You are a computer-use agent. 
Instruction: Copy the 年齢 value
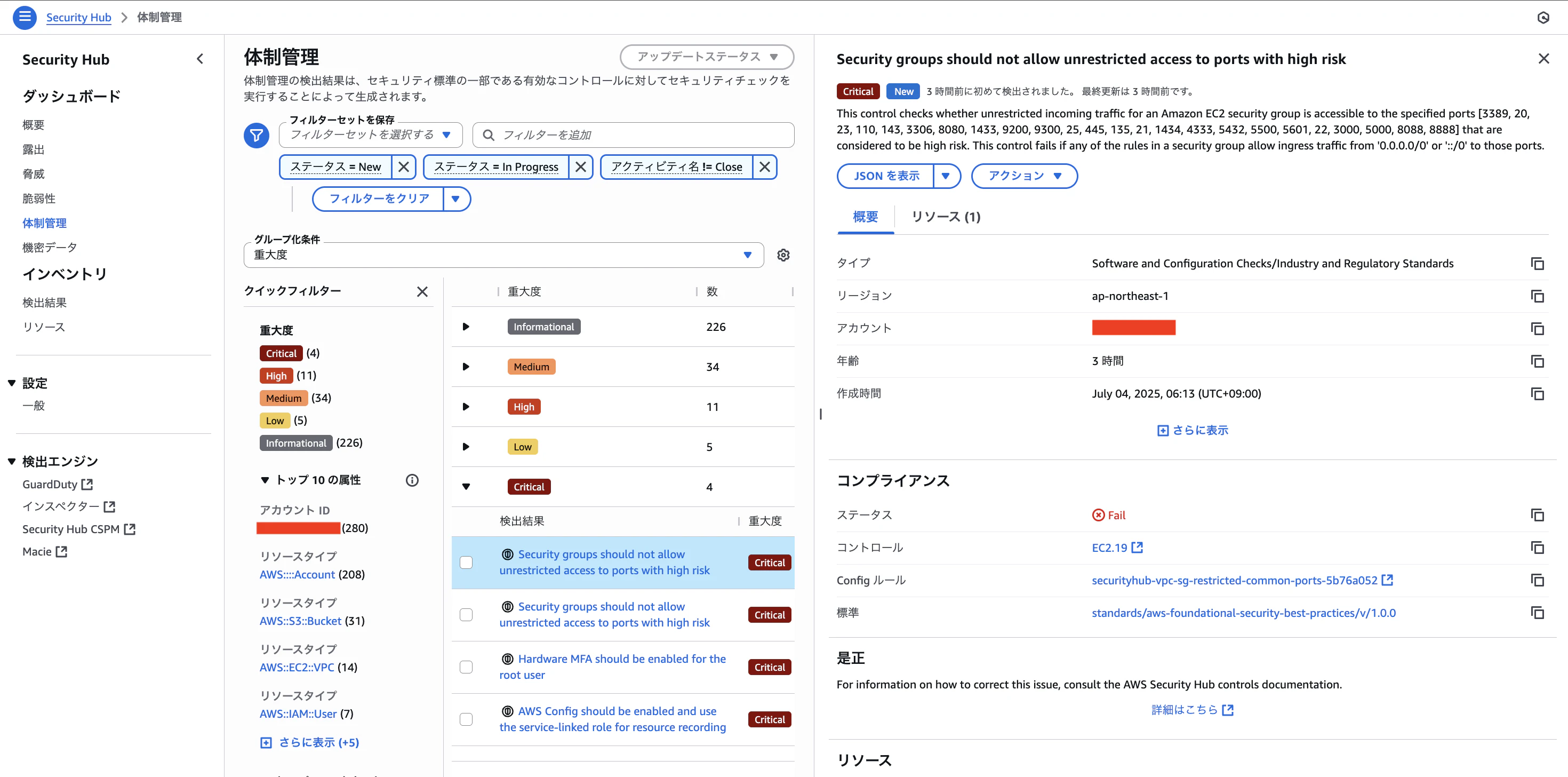coord(1537,361)
